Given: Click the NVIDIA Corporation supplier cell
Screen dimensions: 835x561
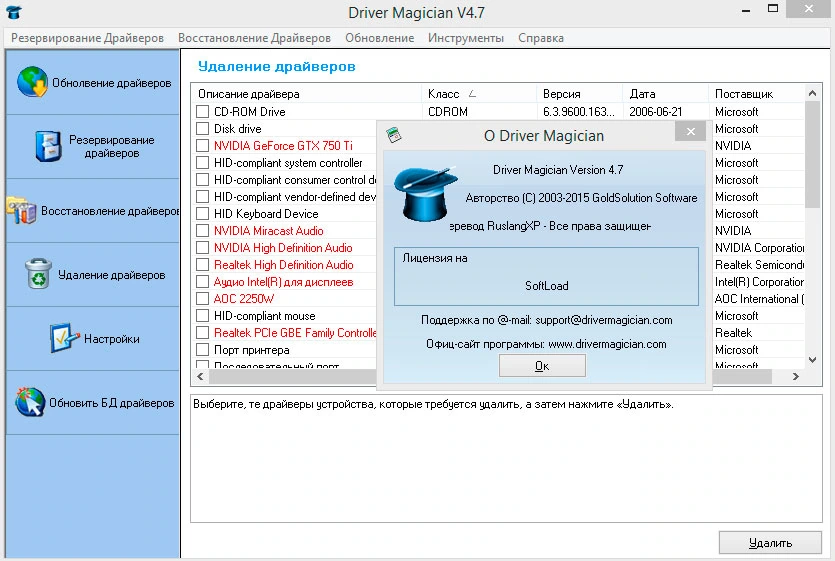Looking at the screenshot, I should [x=759, y=248].
